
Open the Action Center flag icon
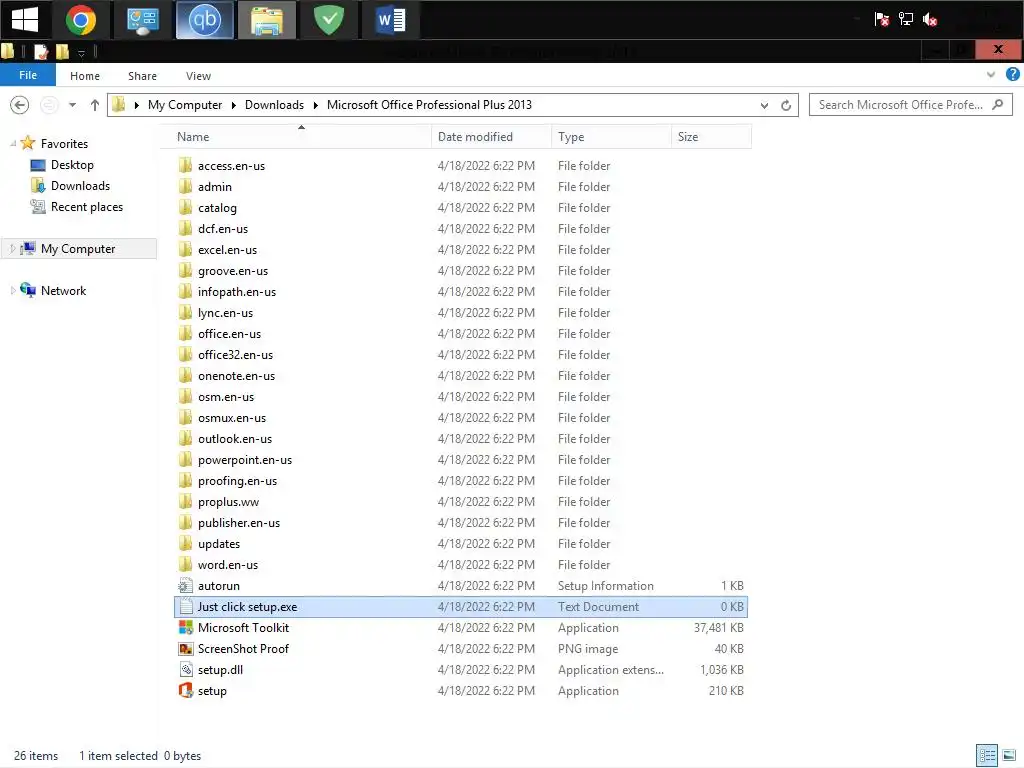click(882, 19)
